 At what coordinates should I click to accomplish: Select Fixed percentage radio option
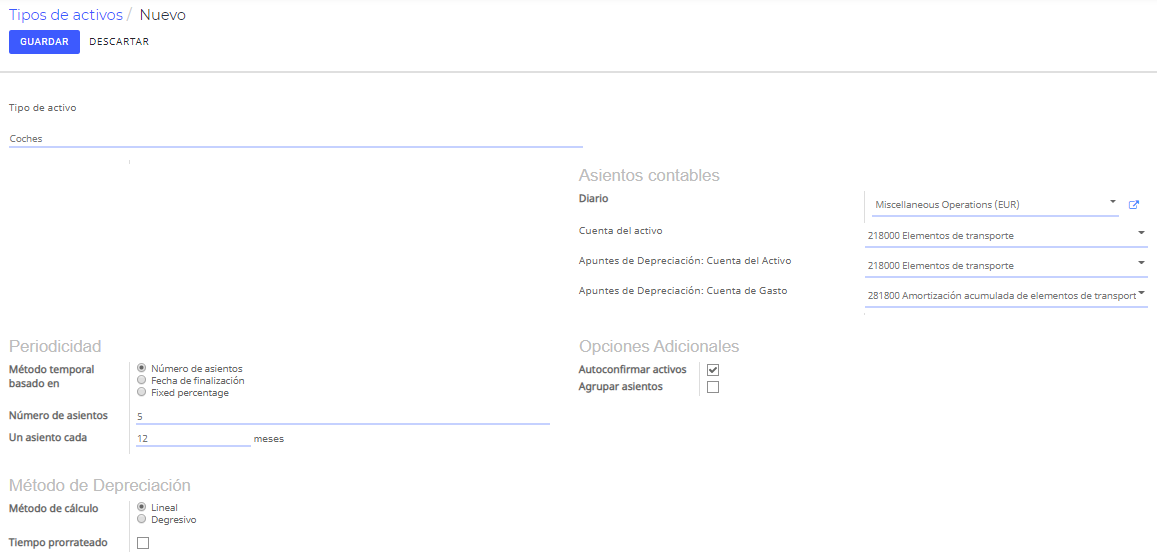142,392
